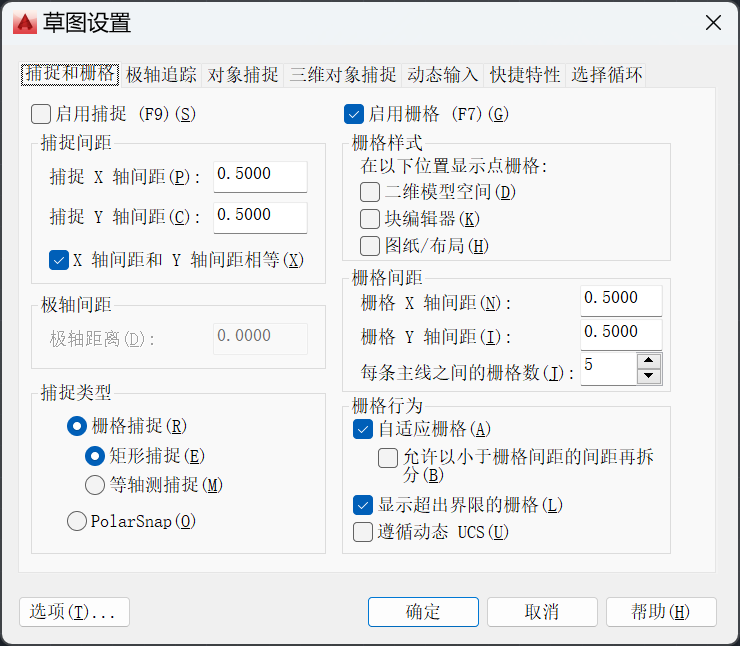Open the 动态输入 tab
This screenshot has height=646, width=740.
(443, 75)
